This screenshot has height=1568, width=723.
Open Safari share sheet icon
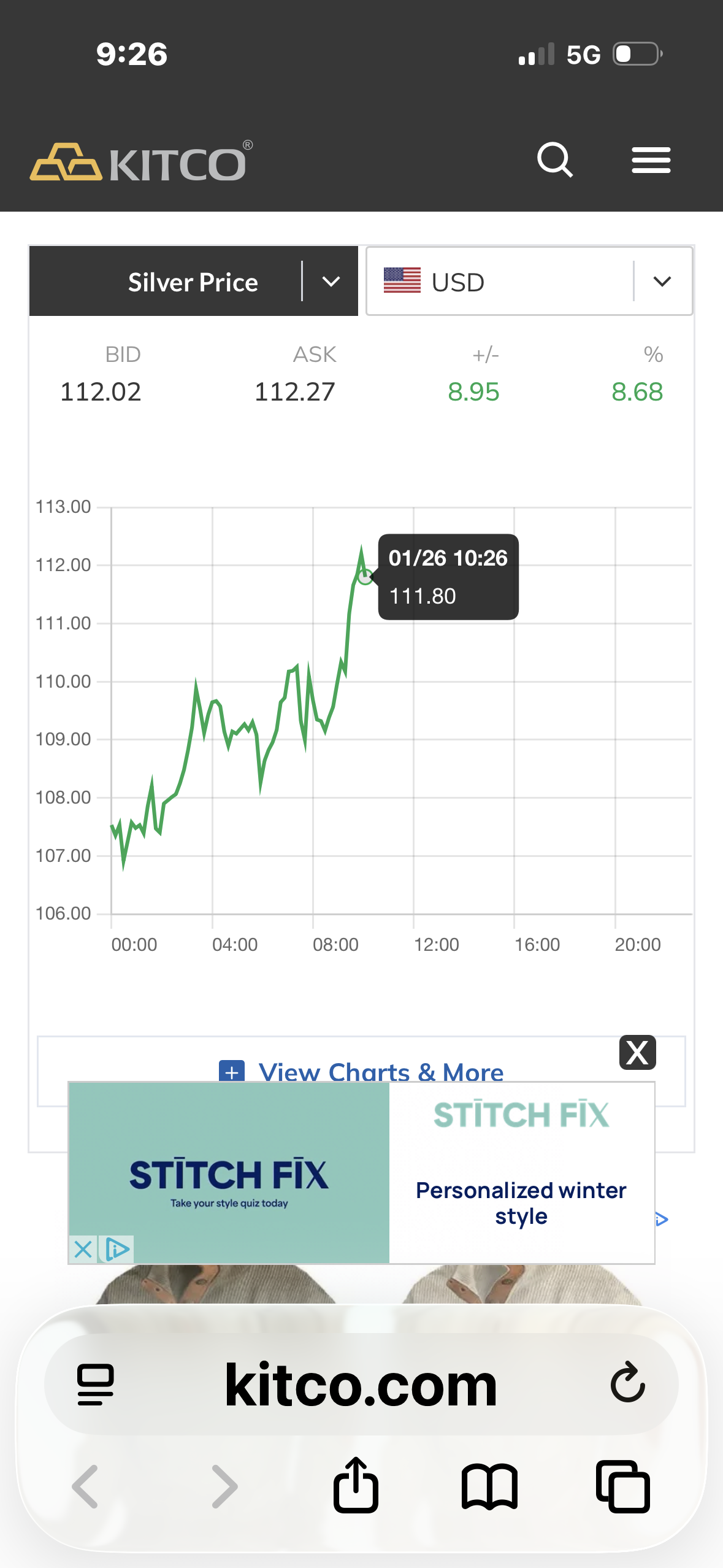pos(356,1485)
